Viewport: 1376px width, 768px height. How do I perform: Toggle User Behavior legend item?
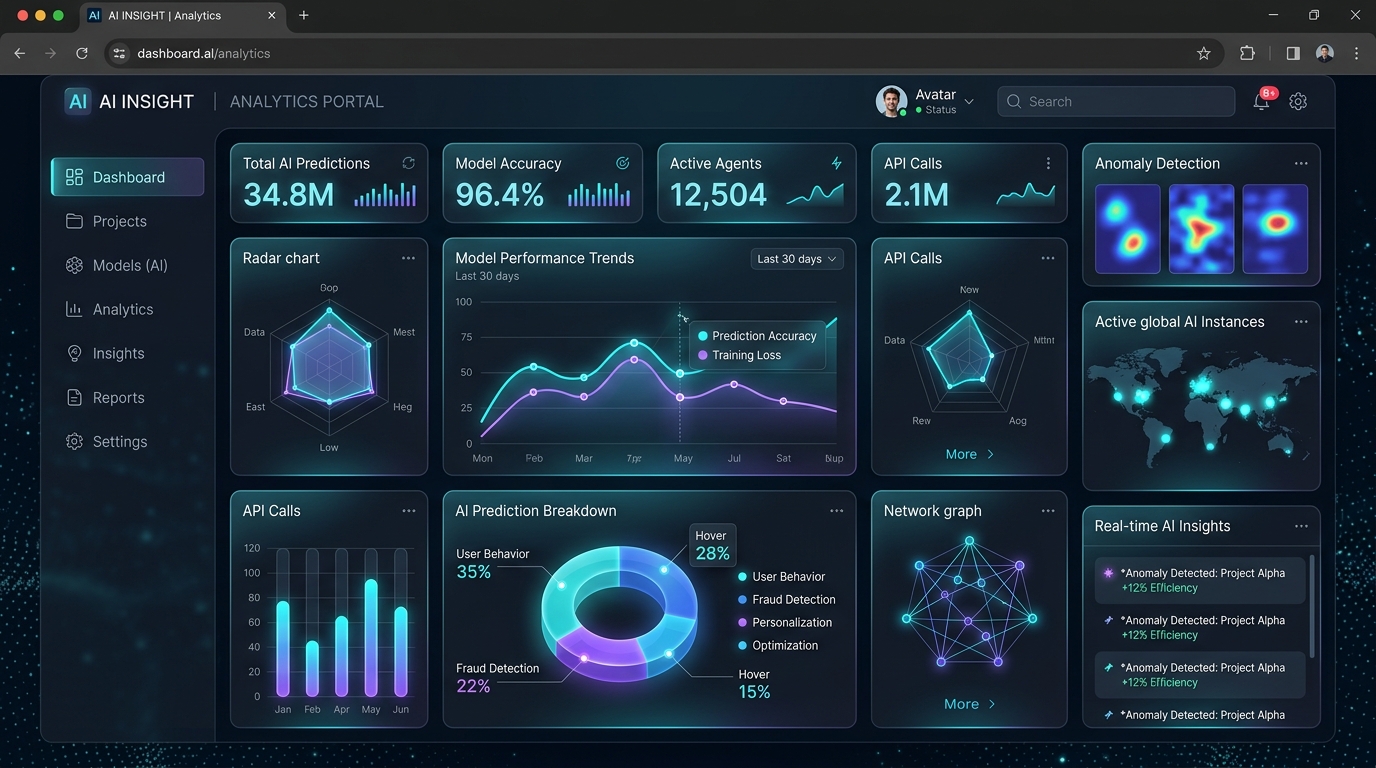coord(781,577)
